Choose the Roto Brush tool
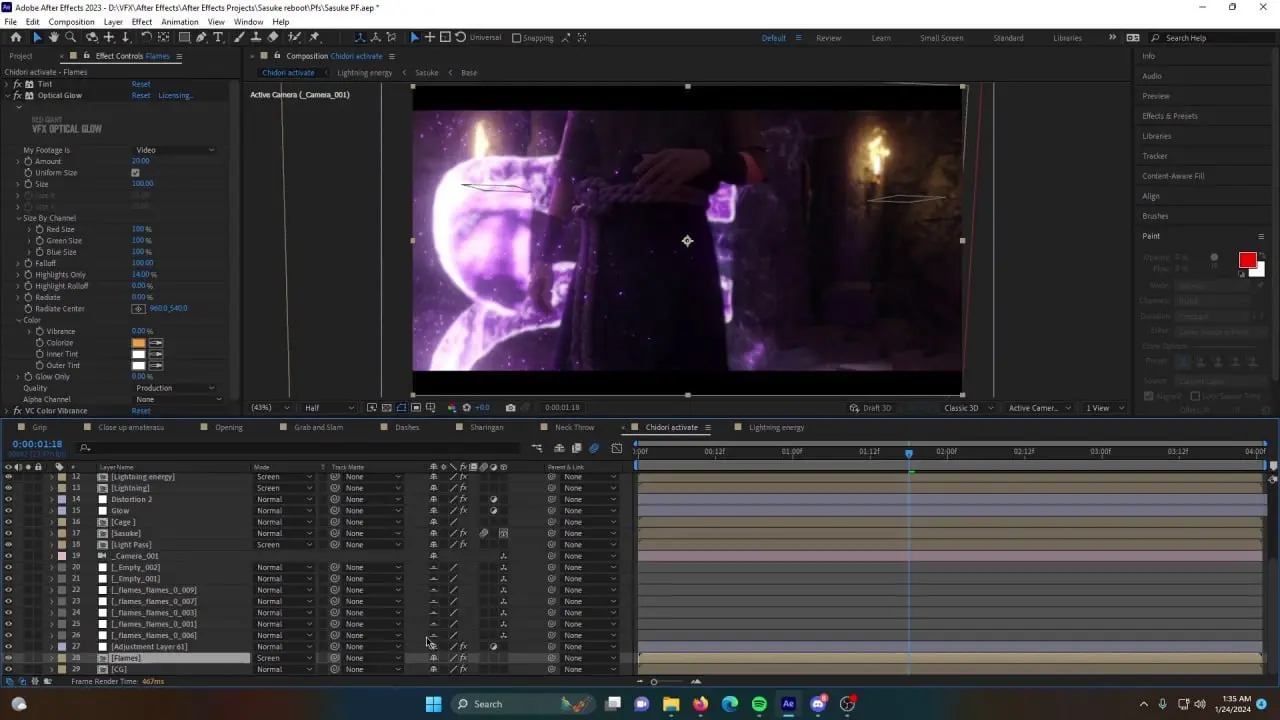Image resolution: width=1280 pixels, height=720 pixels. coord(294,37)
